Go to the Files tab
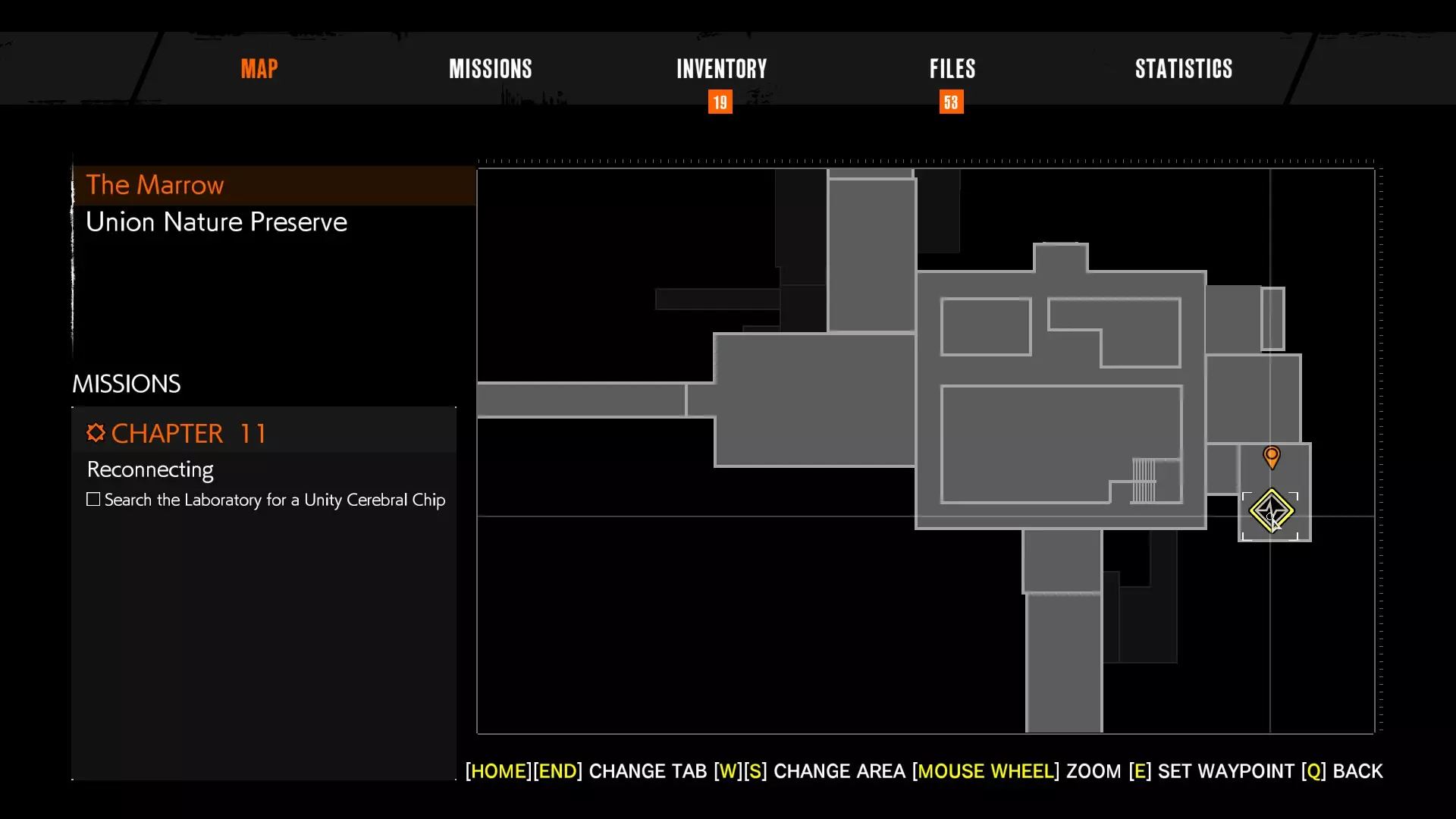This screenshot has width=1456, height=819. (952, 69)
